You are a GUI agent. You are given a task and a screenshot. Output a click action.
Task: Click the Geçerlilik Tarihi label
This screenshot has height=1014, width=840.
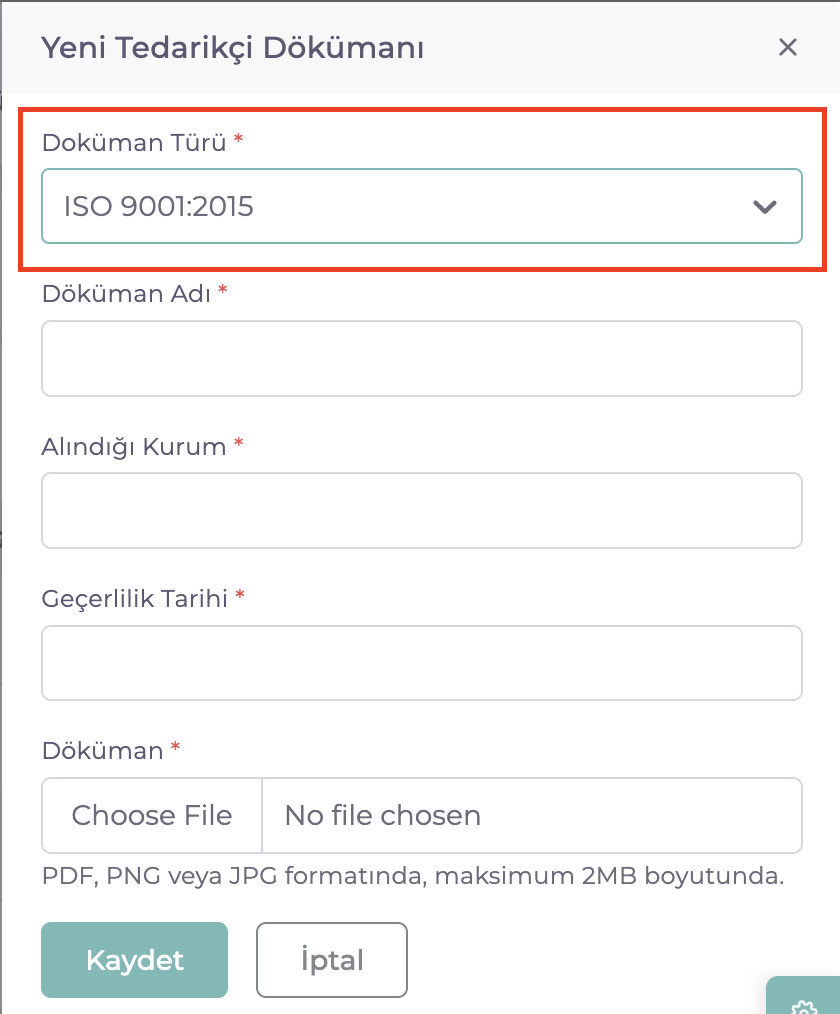click(x=136, y=598)
